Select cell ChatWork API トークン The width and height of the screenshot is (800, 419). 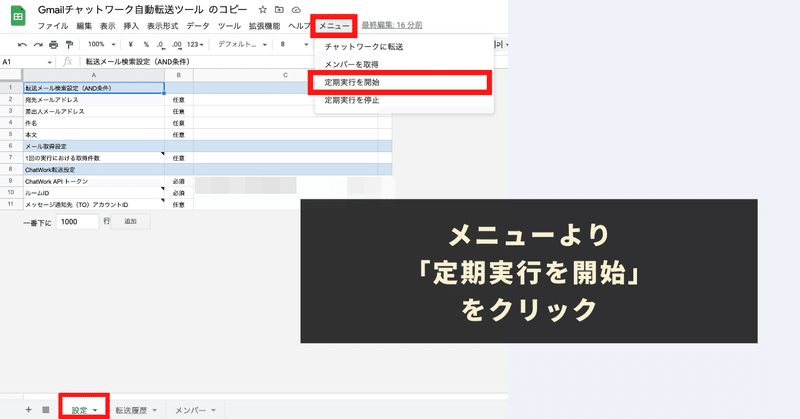click(94, 181)
